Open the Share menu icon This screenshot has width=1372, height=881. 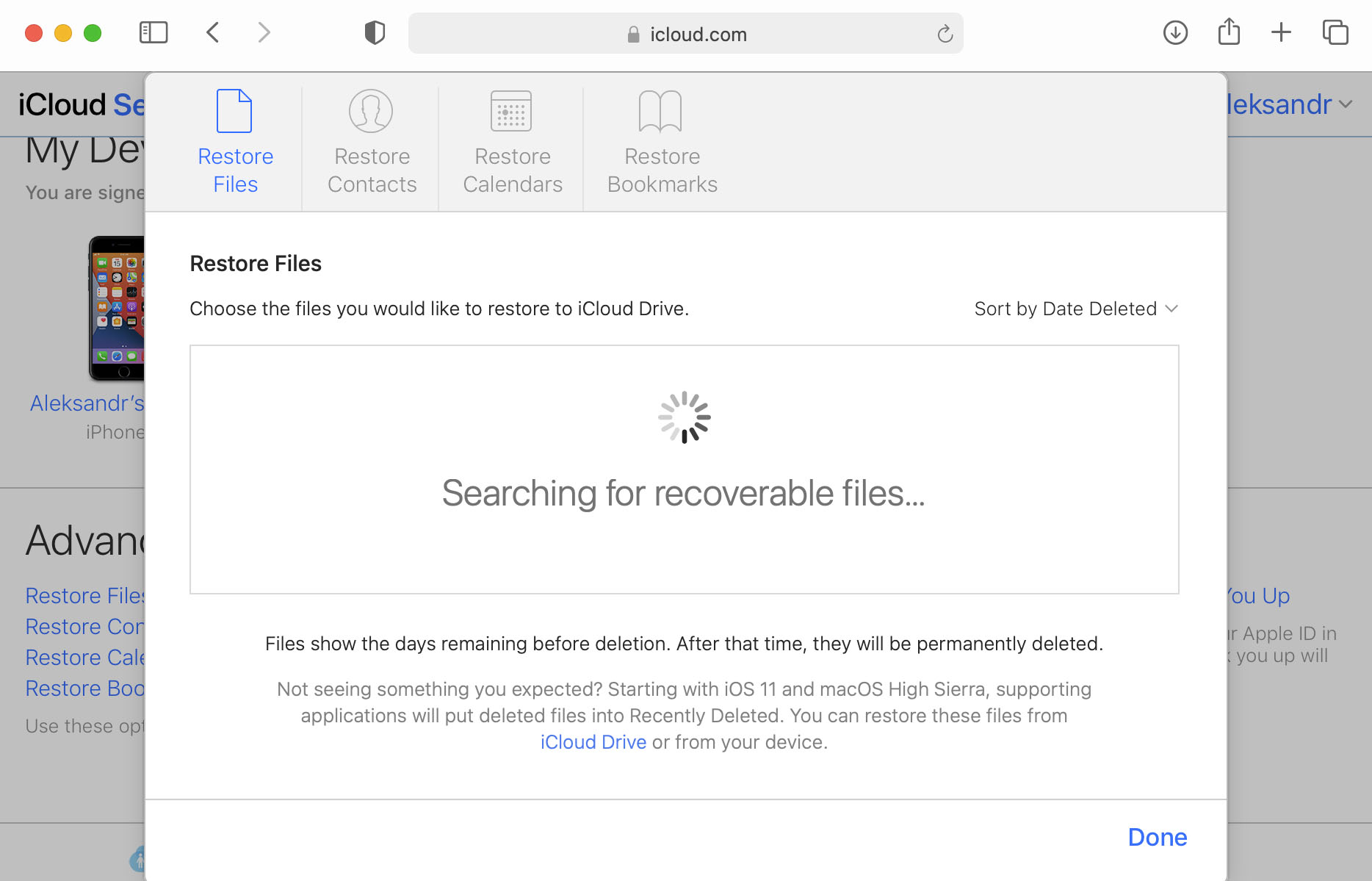1229,32
